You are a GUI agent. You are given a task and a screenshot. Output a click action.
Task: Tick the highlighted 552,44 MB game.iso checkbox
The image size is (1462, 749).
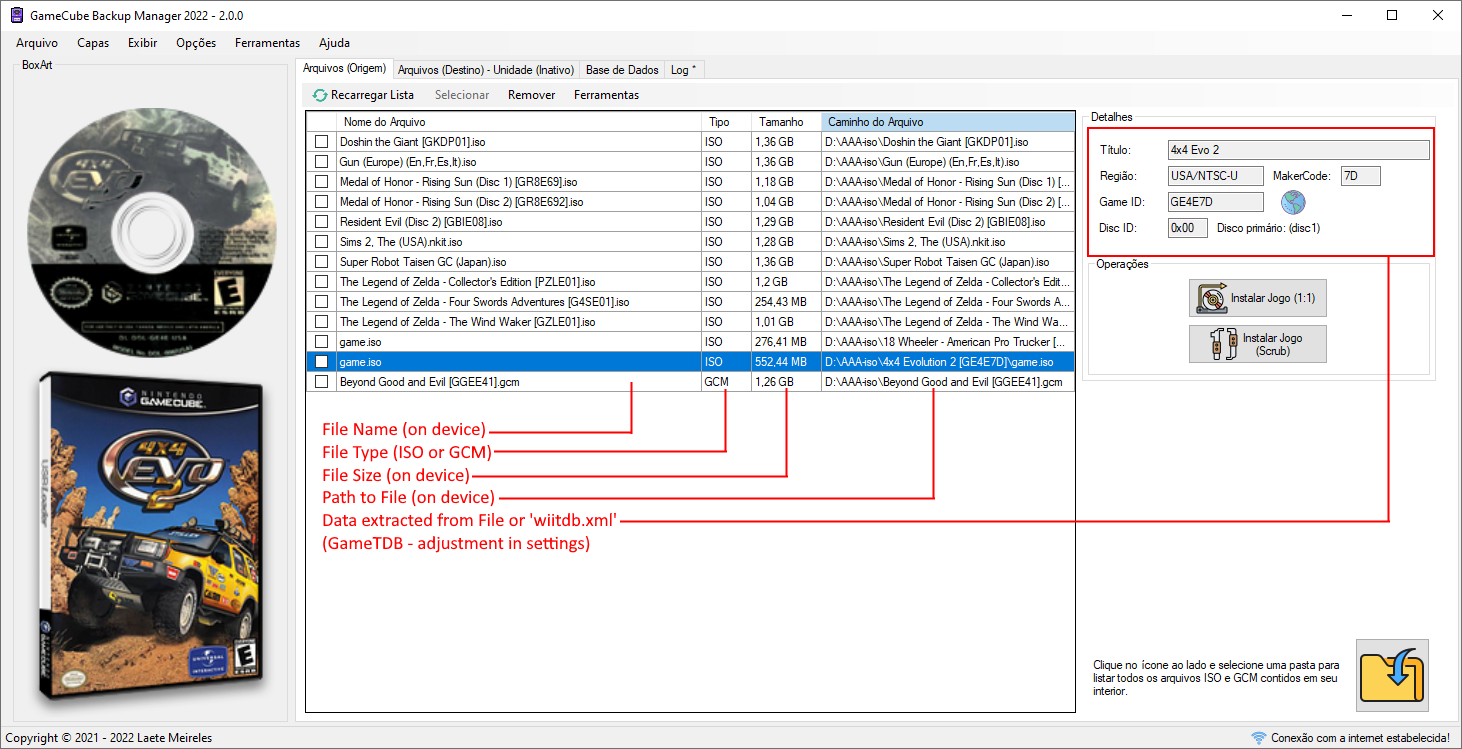[x=321, y=362]
